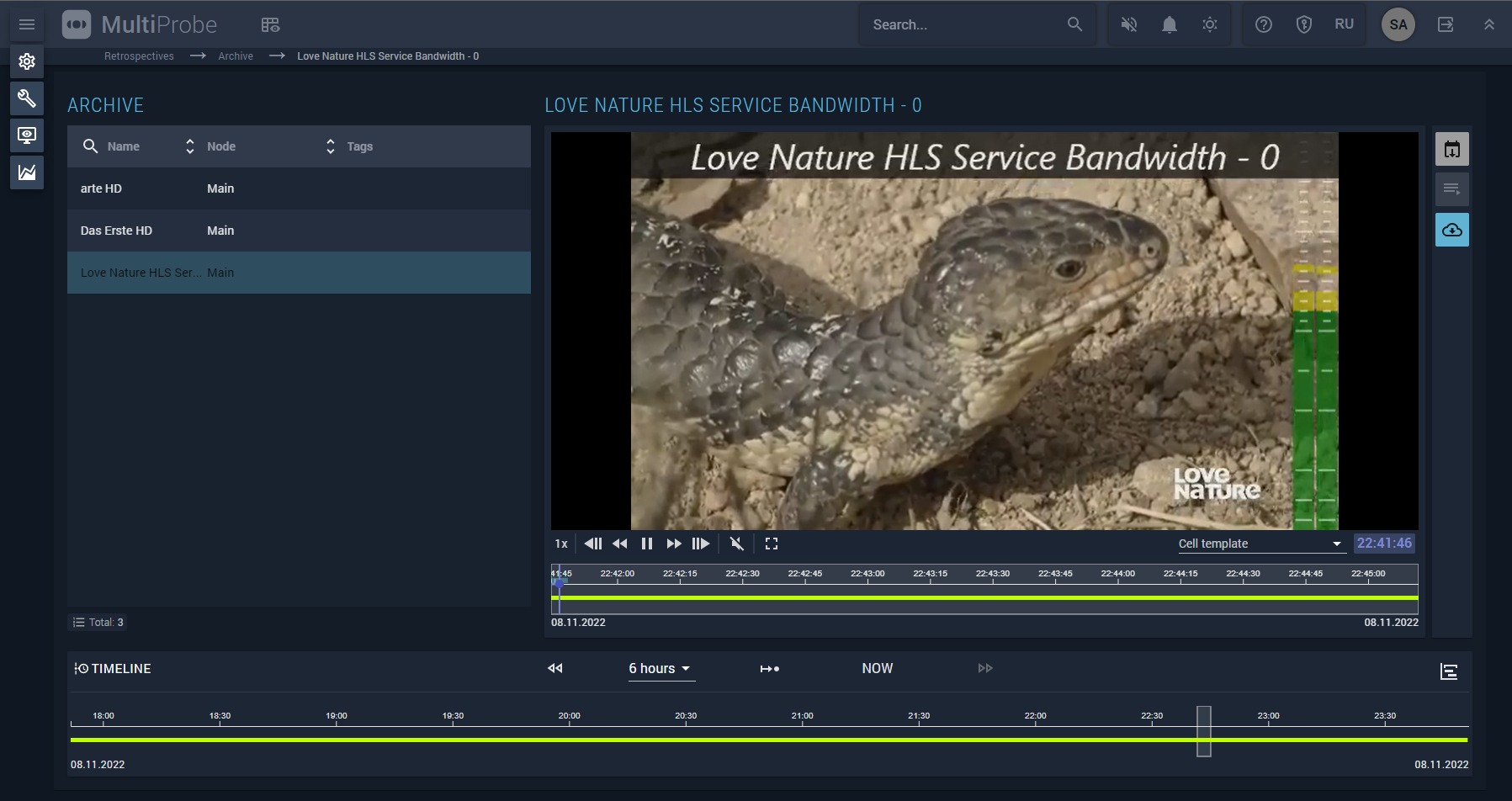Click the search magnifier icon in header
The height and width of the screenshot is (801, 1512).
click(1074, 24)
